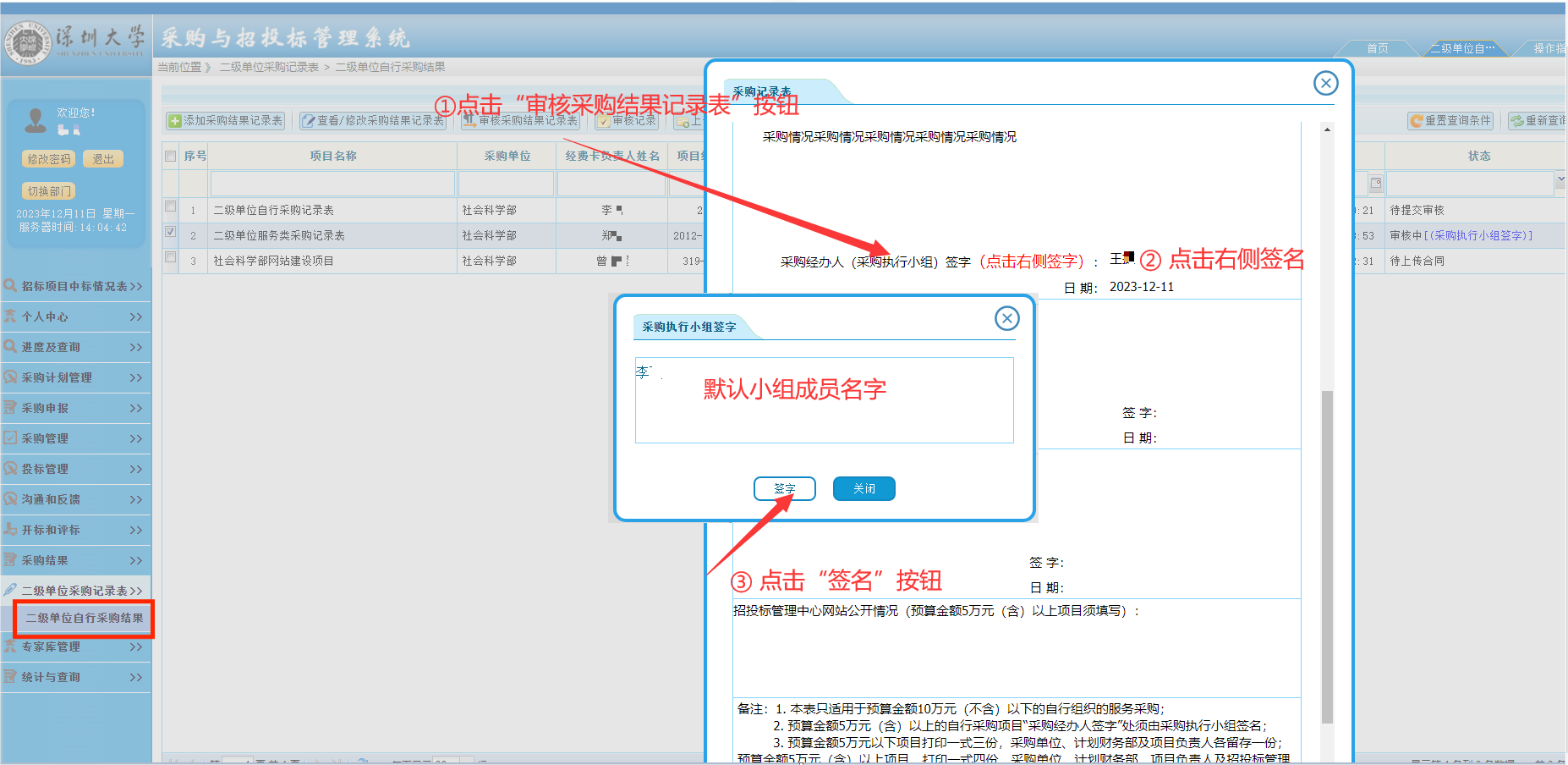Image resolution: width=1568 pixels, height=765 pixels.
Task: Tick the checkbox for row 1
Action: coord(171,206)
